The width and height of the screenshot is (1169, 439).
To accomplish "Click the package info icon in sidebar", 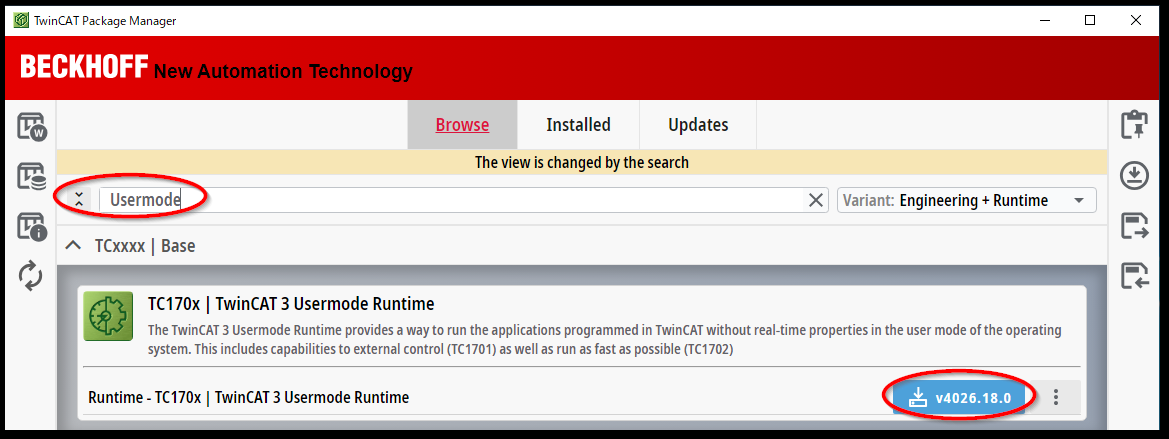I will point(31,227).
